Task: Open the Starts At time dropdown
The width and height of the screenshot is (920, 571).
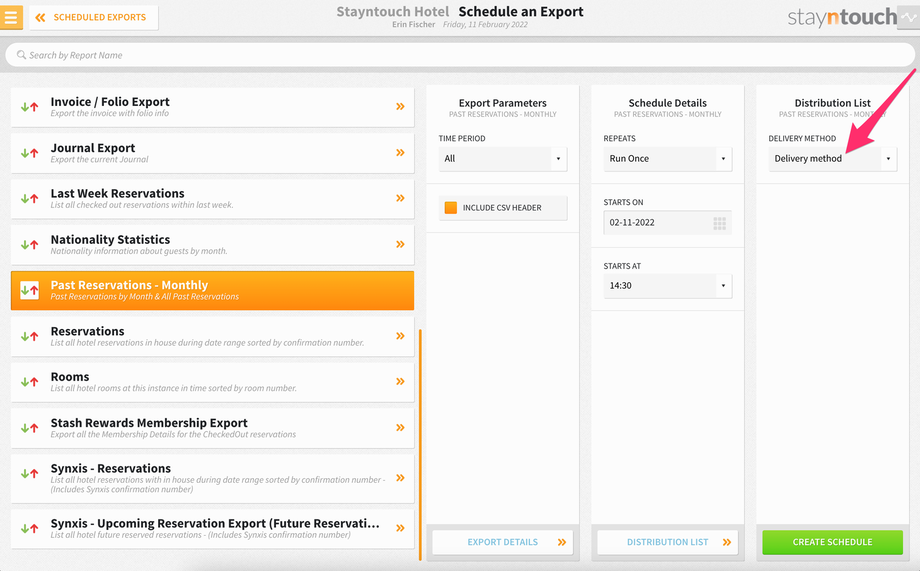Action: [x=668, y=286]
